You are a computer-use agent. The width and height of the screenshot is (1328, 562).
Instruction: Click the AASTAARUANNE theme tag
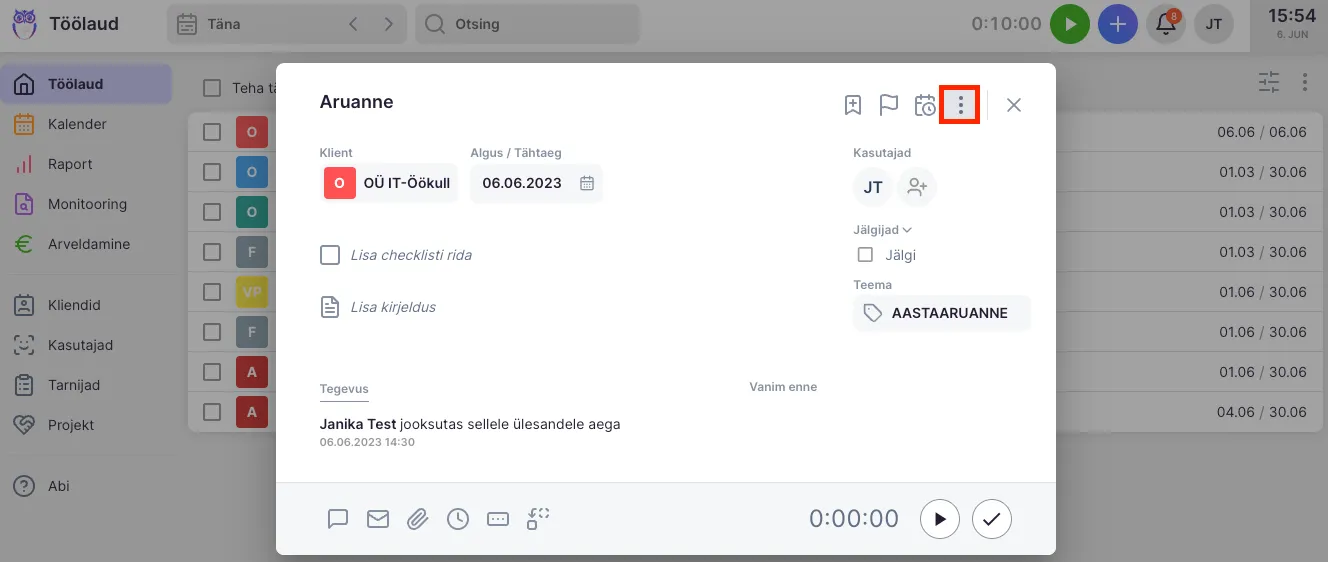tap(941, 313)
